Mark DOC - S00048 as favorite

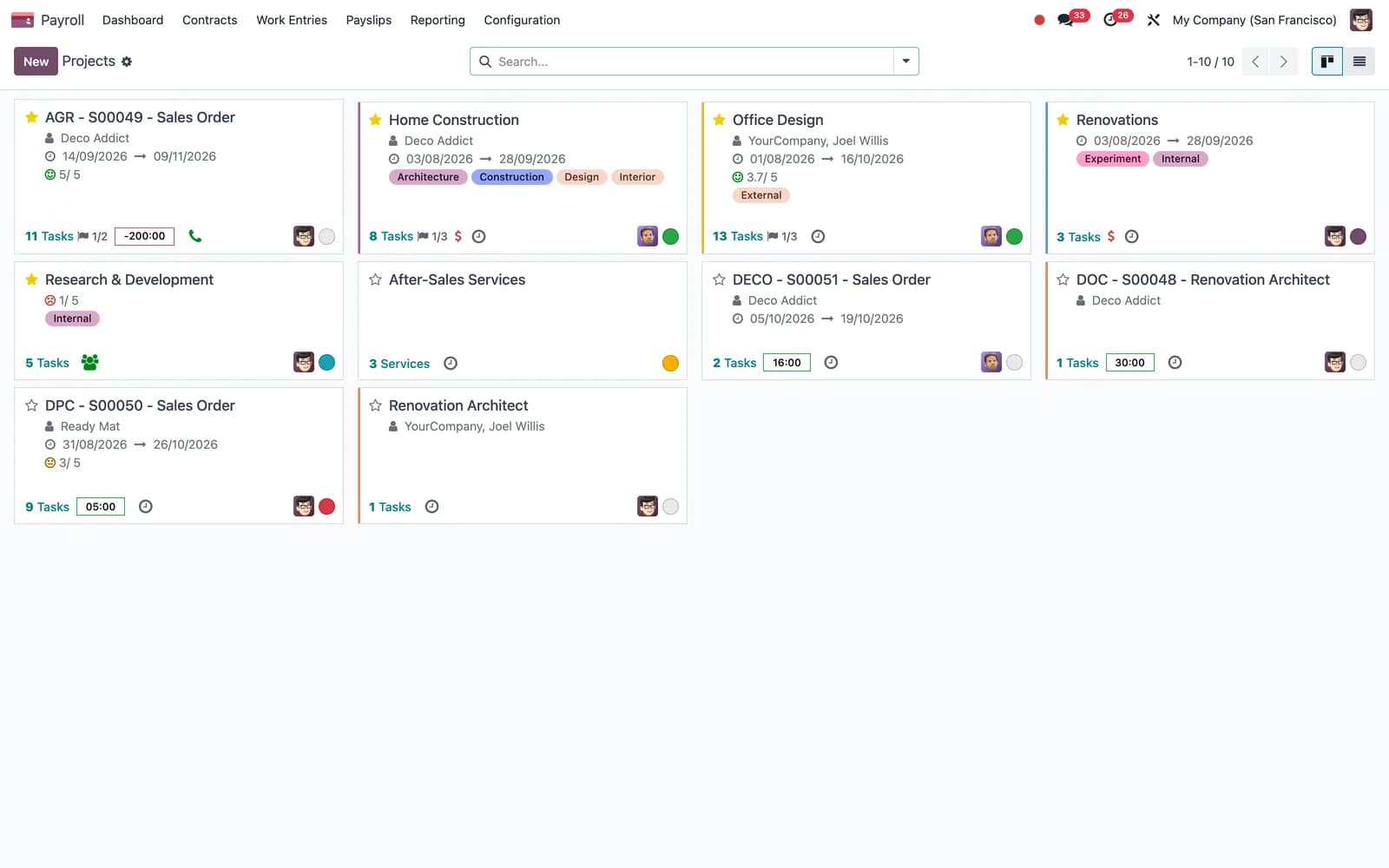pos(1063,279)
